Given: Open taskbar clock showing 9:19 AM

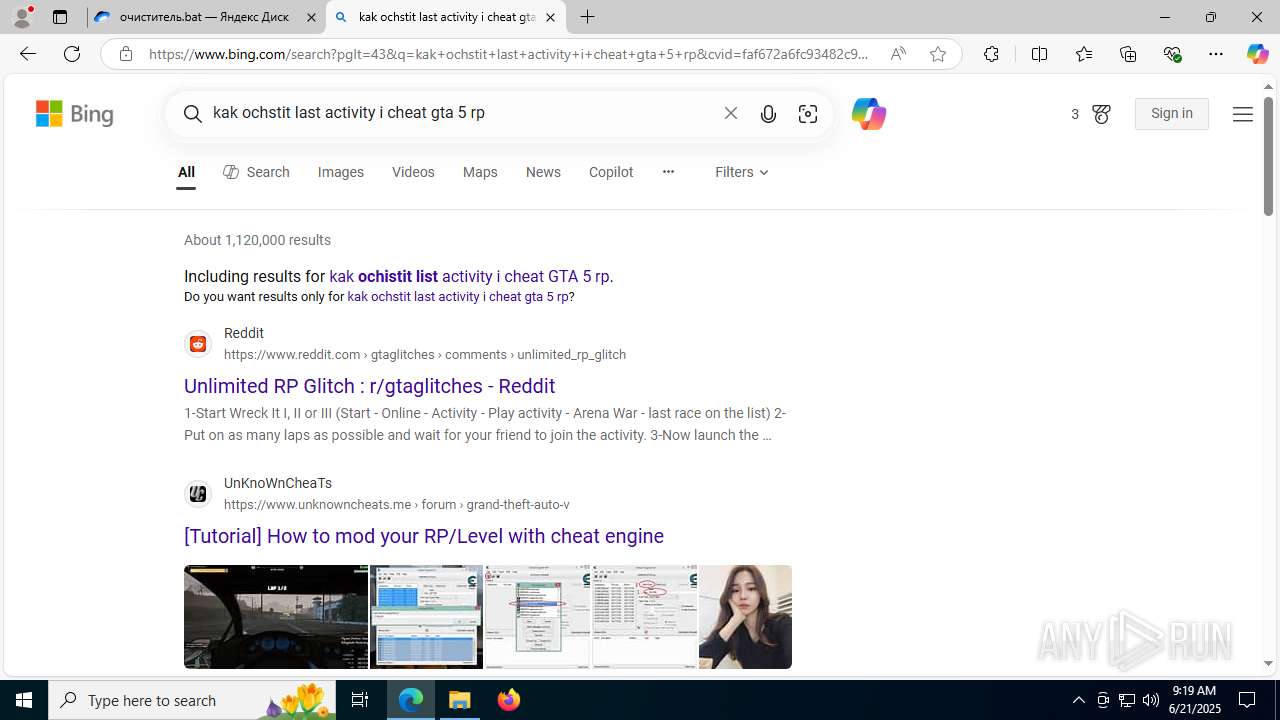Looking at the screenshot, I should (1194, 700).
